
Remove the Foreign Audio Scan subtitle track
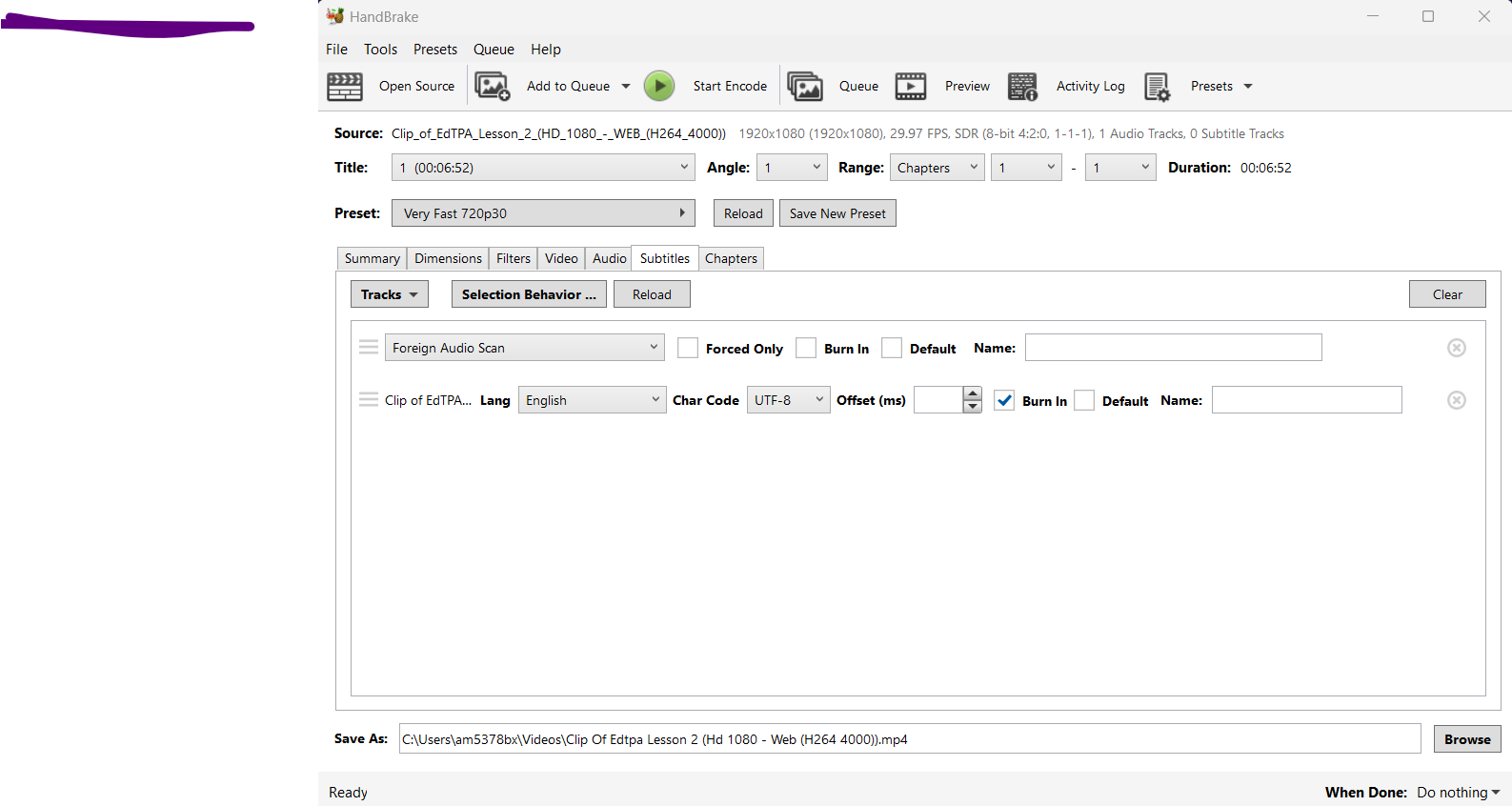1456,348
